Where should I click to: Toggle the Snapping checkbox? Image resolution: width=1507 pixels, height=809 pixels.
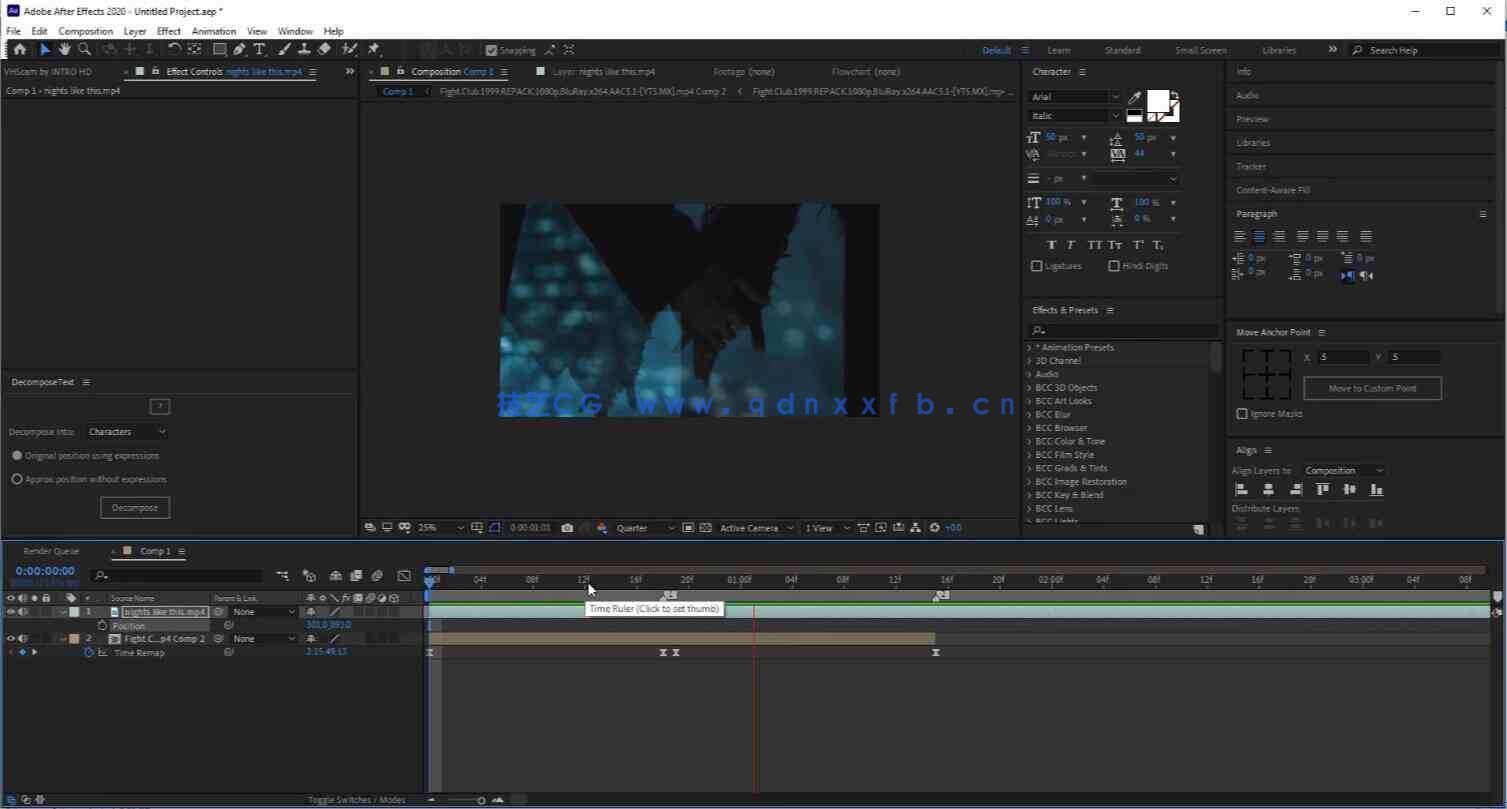click(x=491, y=50)
